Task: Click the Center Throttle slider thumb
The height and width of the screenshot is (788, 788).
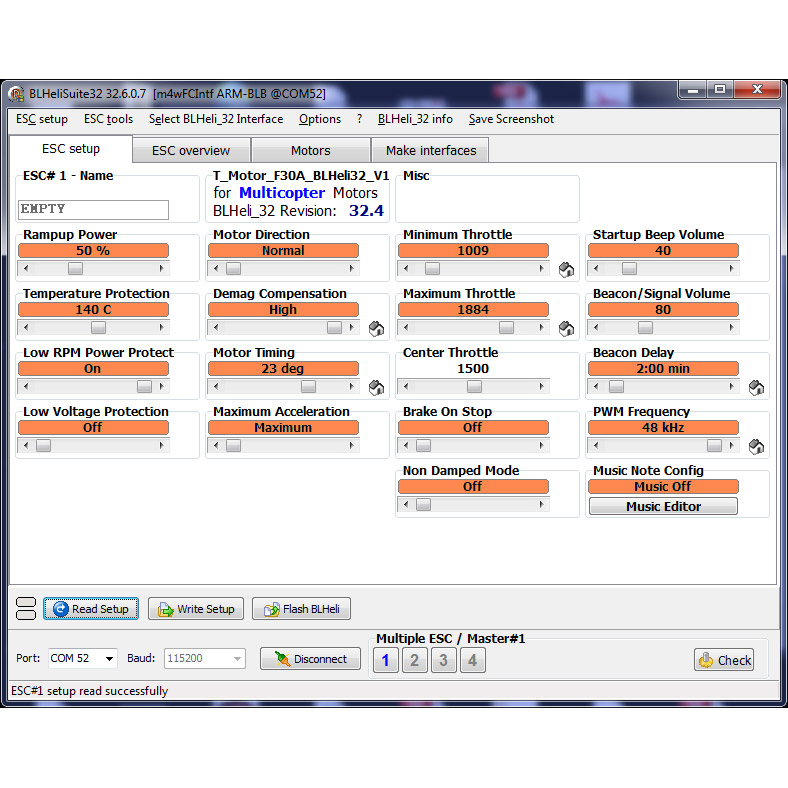Action: pyautogui.click(x=474, y=386)
